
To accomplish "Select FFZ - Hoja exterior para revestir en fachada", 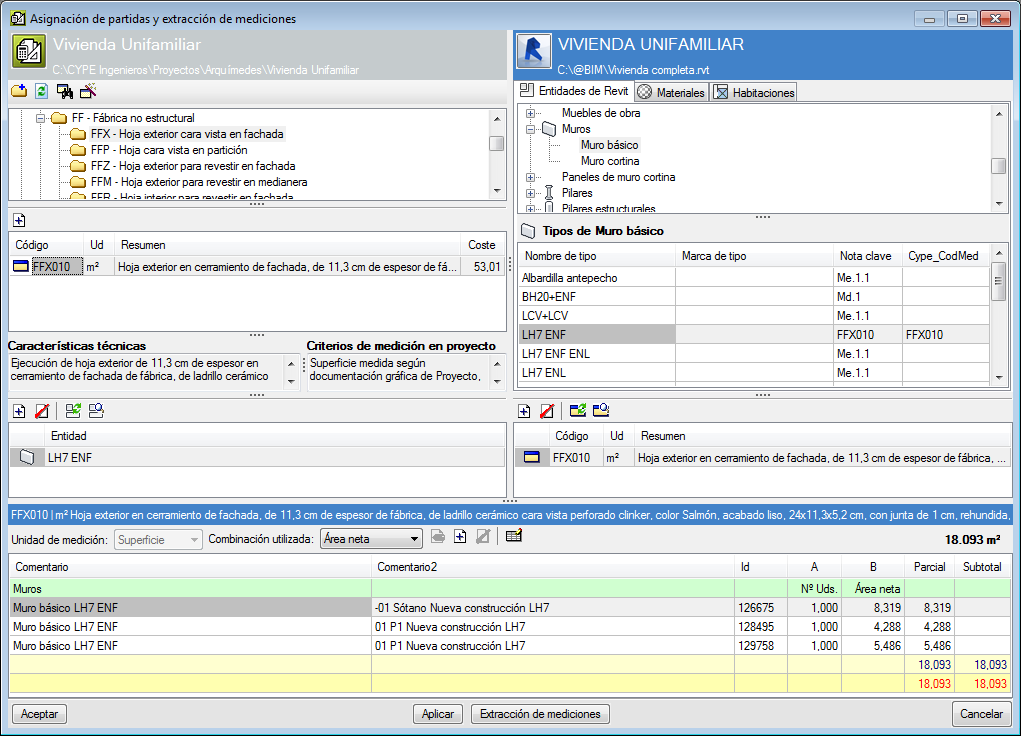I will [193, 166].
